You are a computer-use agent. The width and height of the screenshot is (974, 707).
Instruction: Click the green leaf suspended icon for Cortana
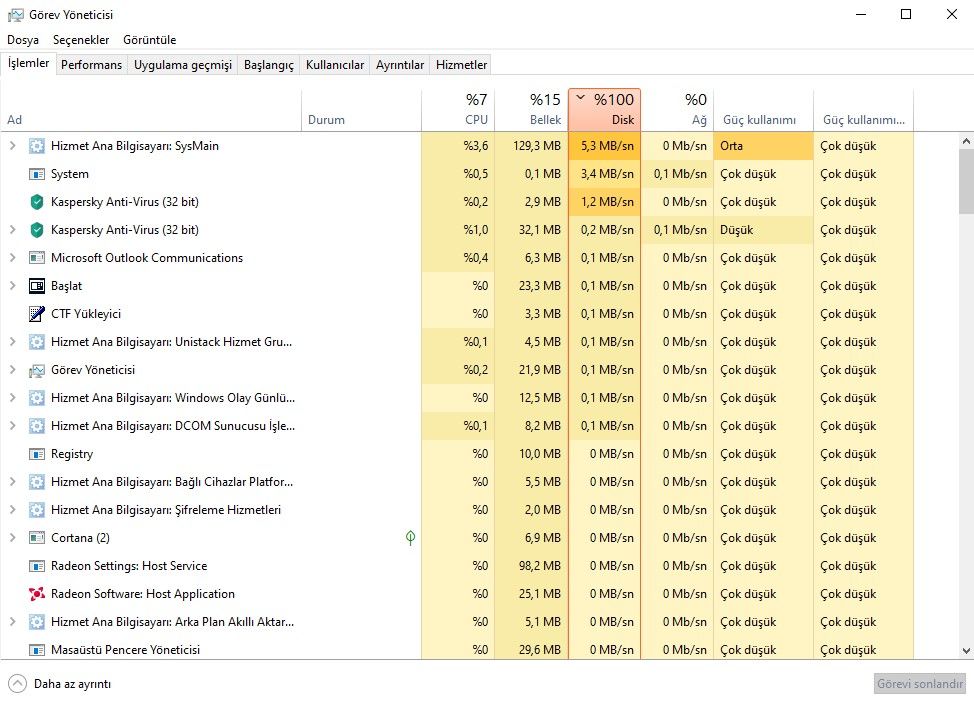tap(410, 537)
